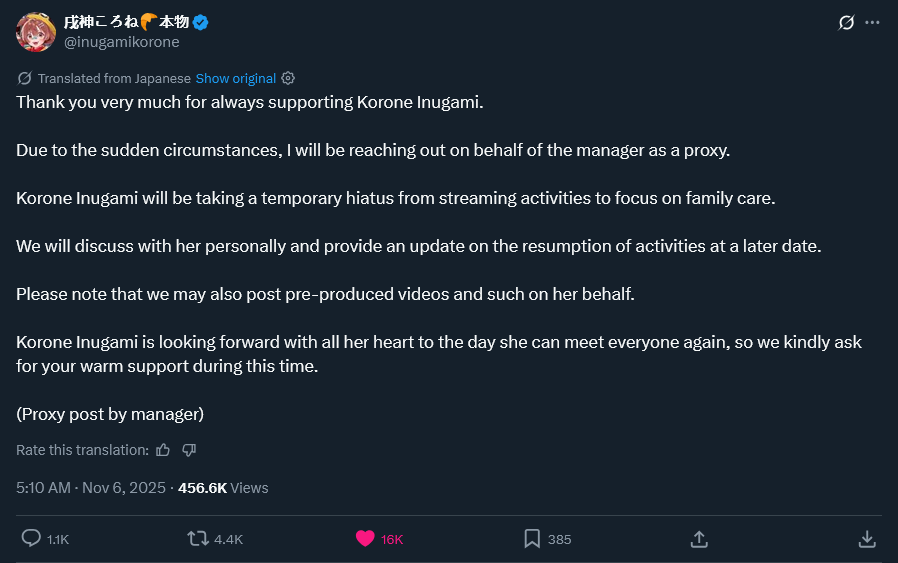The height and width of the screenshot is (563, 898).
Task: Toggle the pink heart like button
Action: (365, 539)
